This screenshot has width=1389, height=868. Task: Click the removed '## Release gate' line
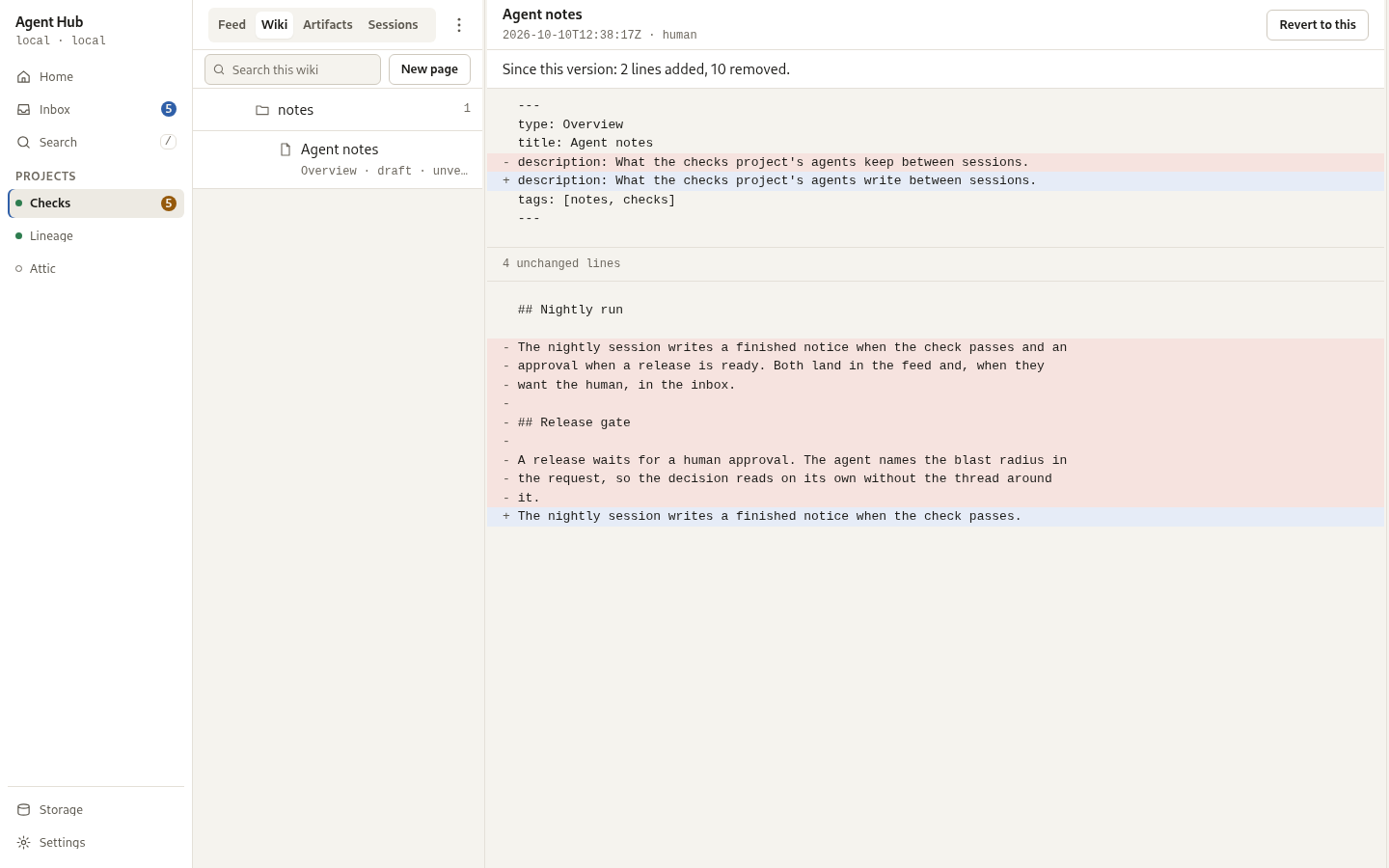[x=936, y=423]
